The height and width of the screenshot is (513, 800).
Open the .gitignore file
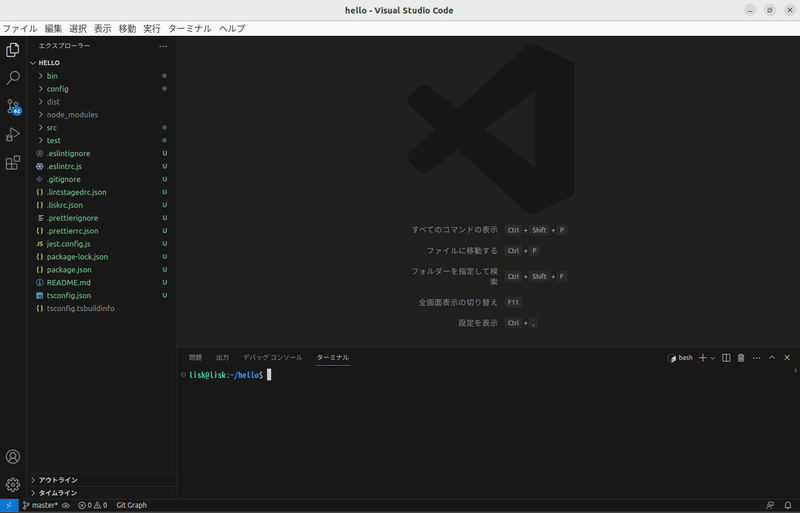102,179
